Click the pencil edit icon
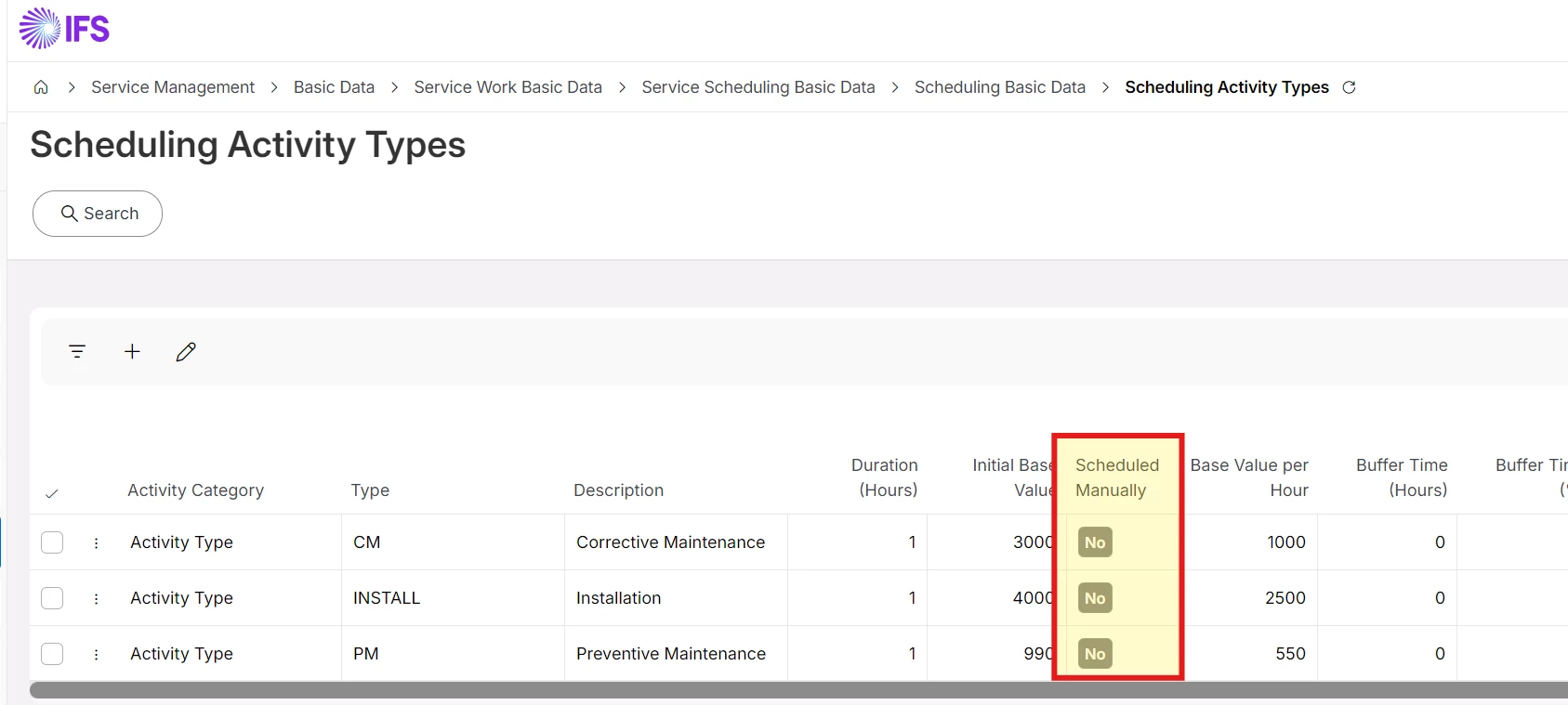Image resolution: width=1568 pixels, height=705 pixels. 186,351
